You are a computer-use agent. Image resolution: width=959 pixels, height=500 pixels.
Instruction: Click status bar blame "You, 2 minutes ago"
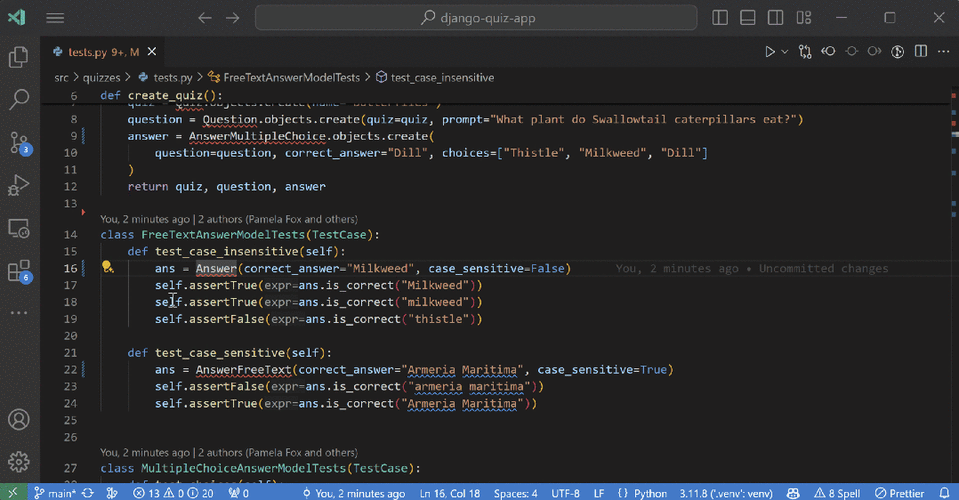pos(354,493)
